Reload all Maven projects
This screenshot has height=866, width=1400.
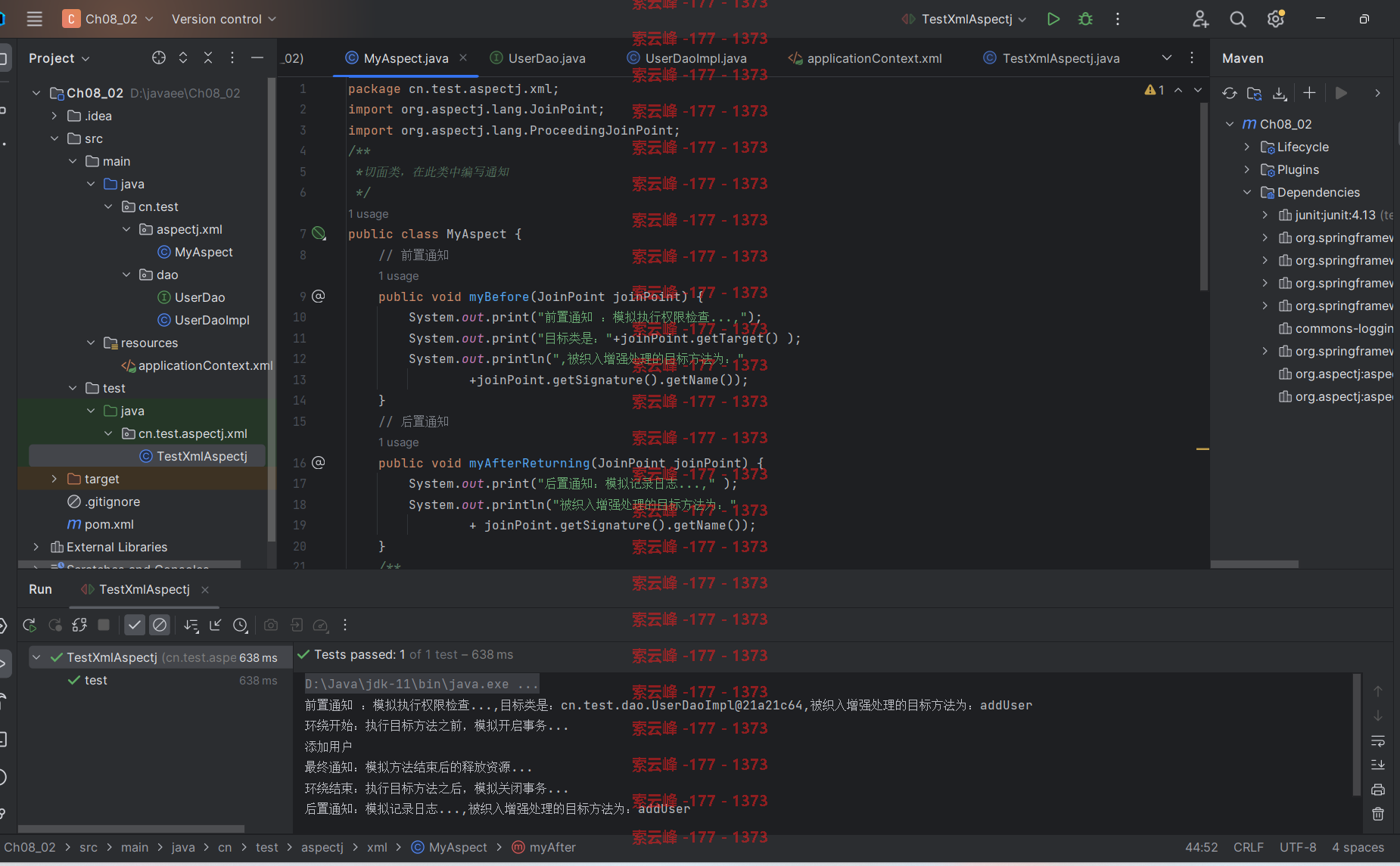click(1230, 93)
